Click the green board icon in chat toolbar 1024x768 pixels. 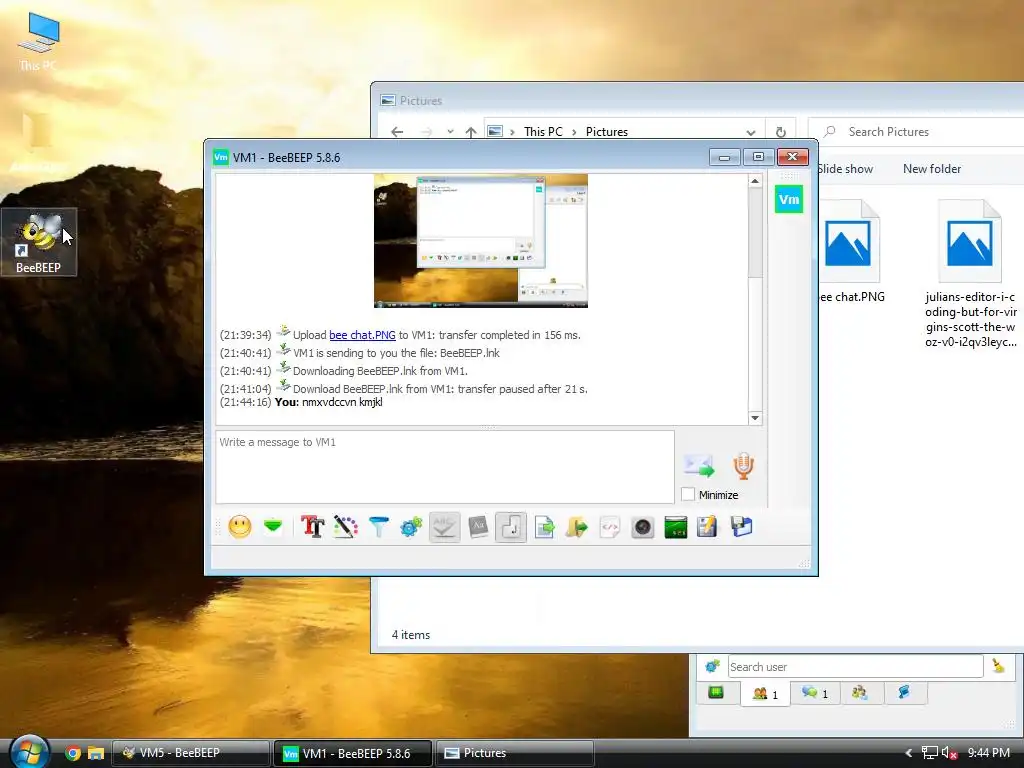click(x=676, y=526)
